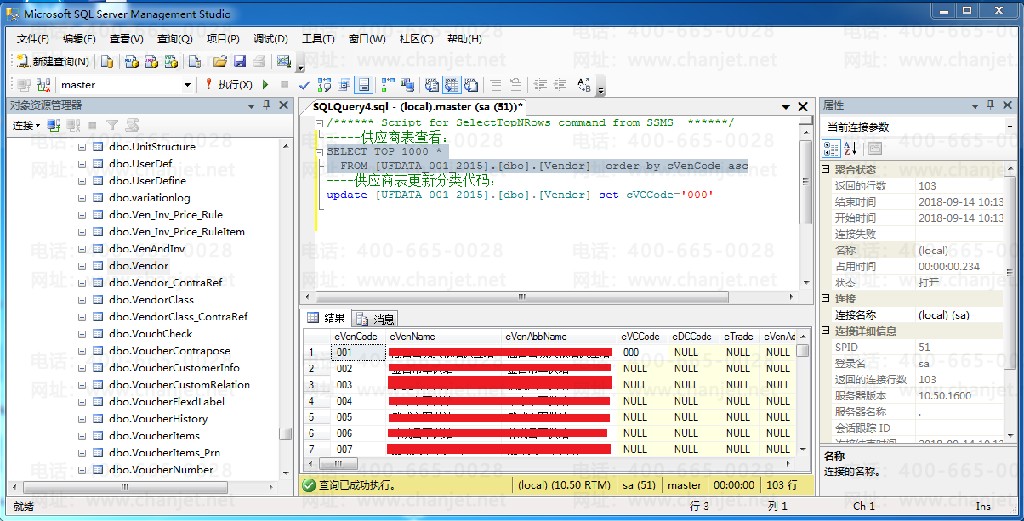1024x521 pixels.
Task: Toggle Include Client Statistics
Action: pos(408,84)
